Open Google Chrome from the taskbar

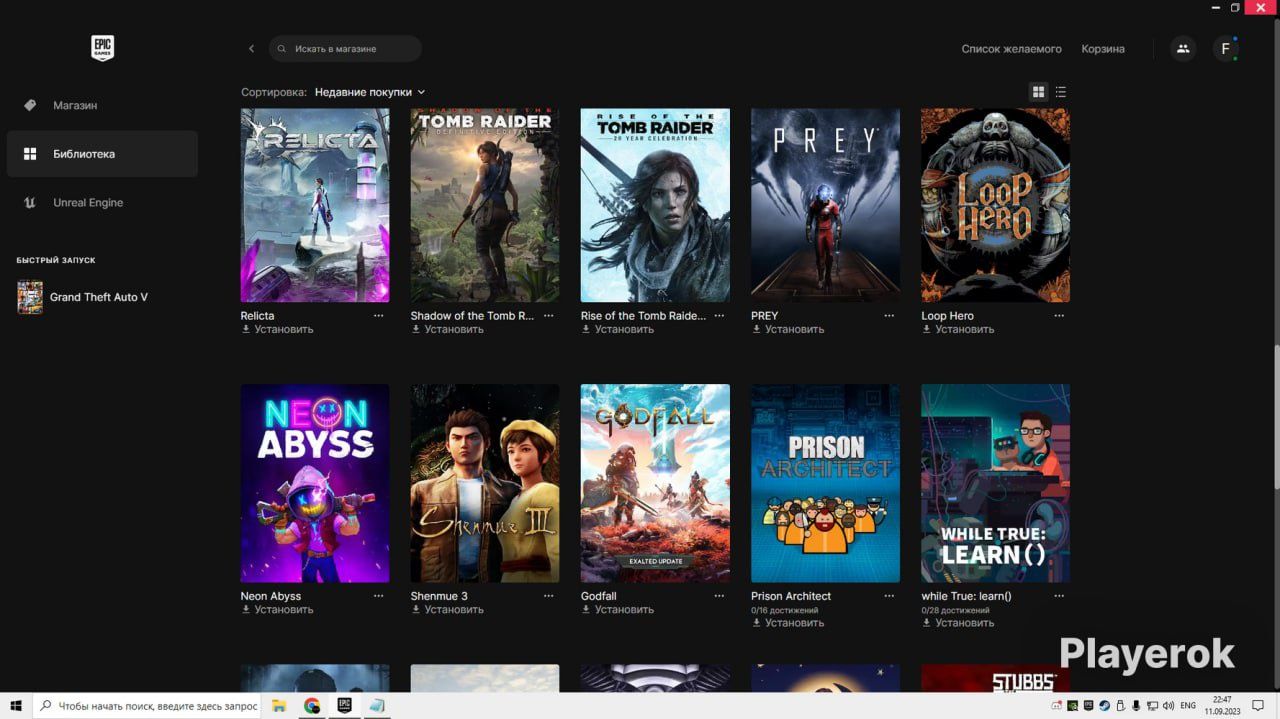point(312,705)
